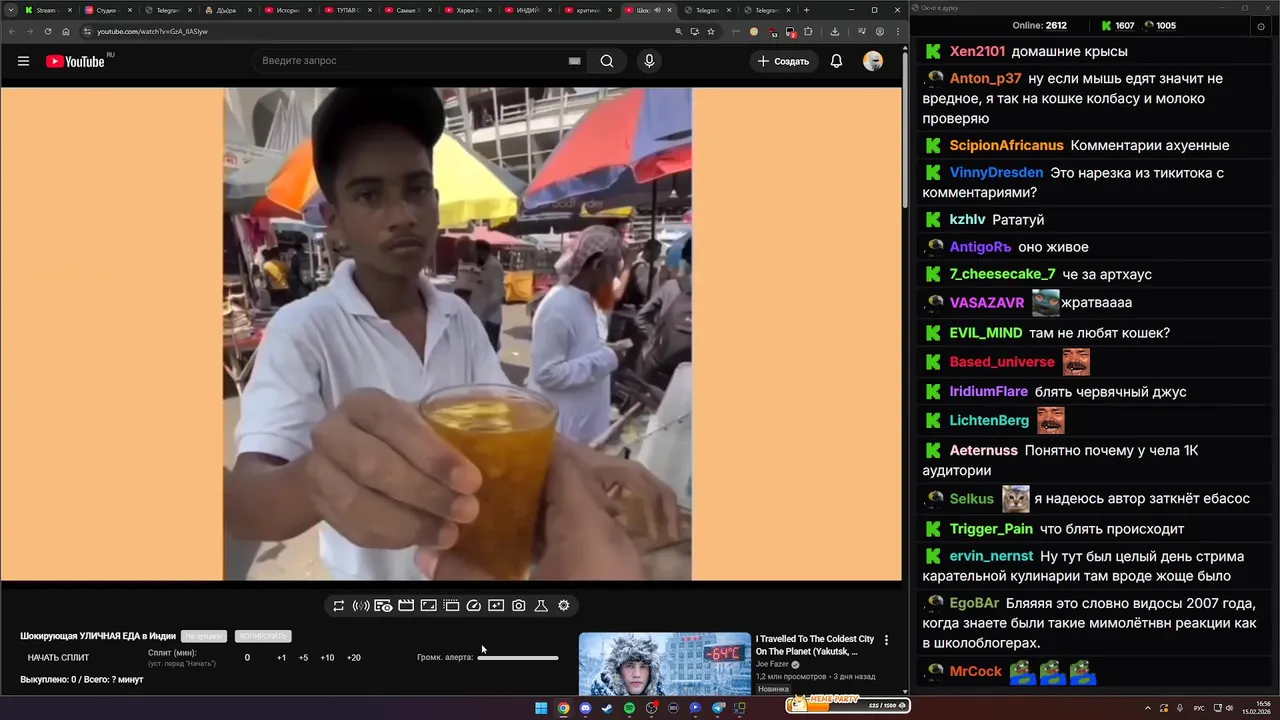Switch to the Stream browser tab
This screenshot has height=720, width=1280.
click(x=46, y=10)
